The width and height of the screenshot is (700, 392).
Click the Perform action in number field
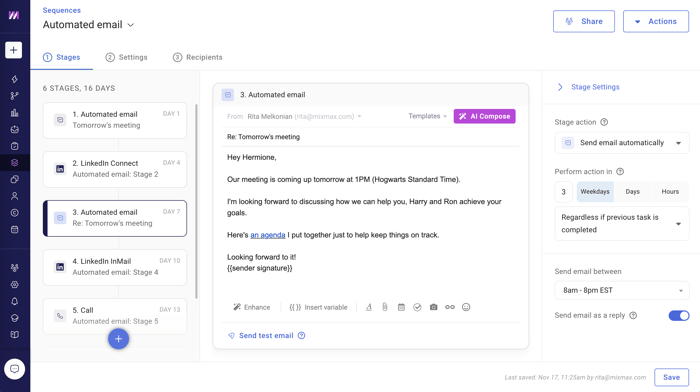(x=564, y=192)
